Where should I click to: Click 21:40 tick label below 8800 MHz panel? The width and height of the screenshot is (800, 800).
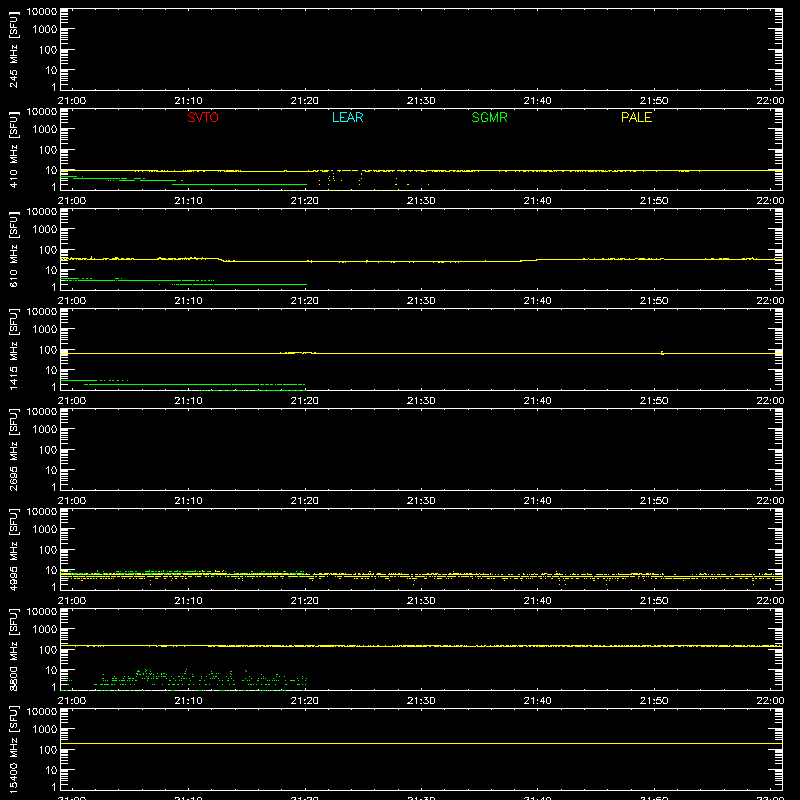[537, 701]
